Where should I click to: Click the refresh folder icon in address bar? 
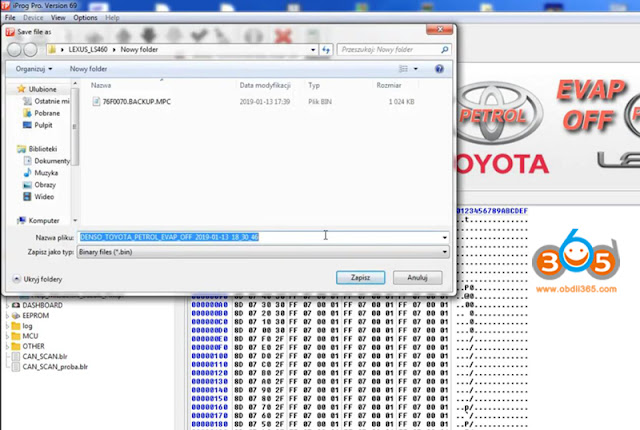326,50
